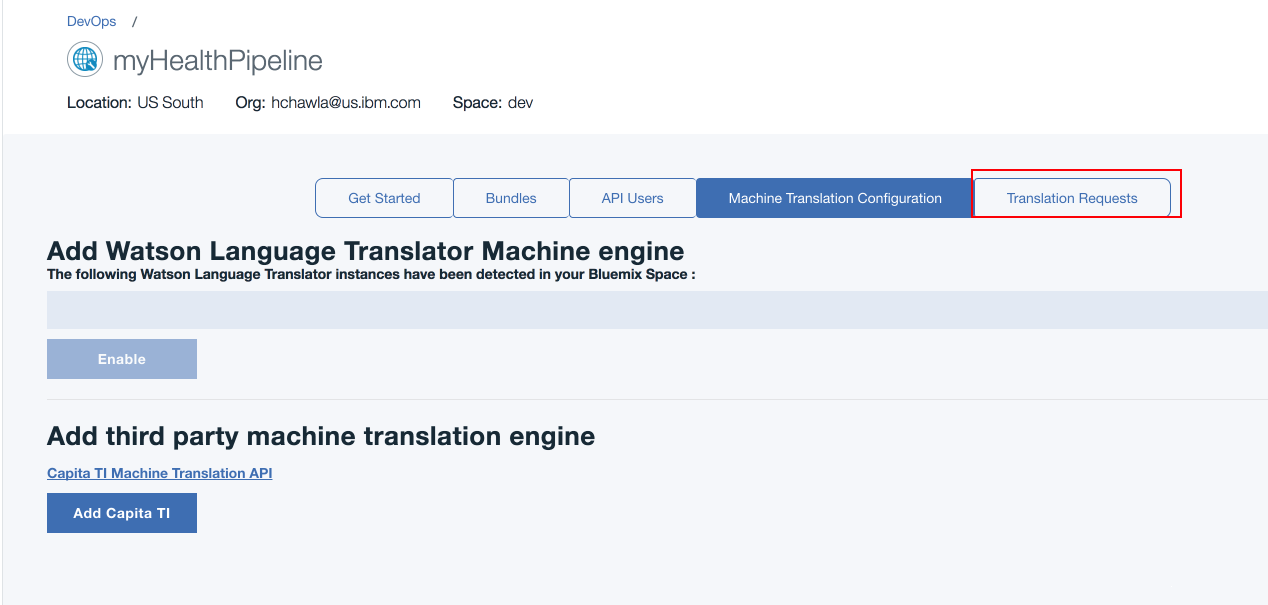Open the API Users tab

(x=632, y=198)
